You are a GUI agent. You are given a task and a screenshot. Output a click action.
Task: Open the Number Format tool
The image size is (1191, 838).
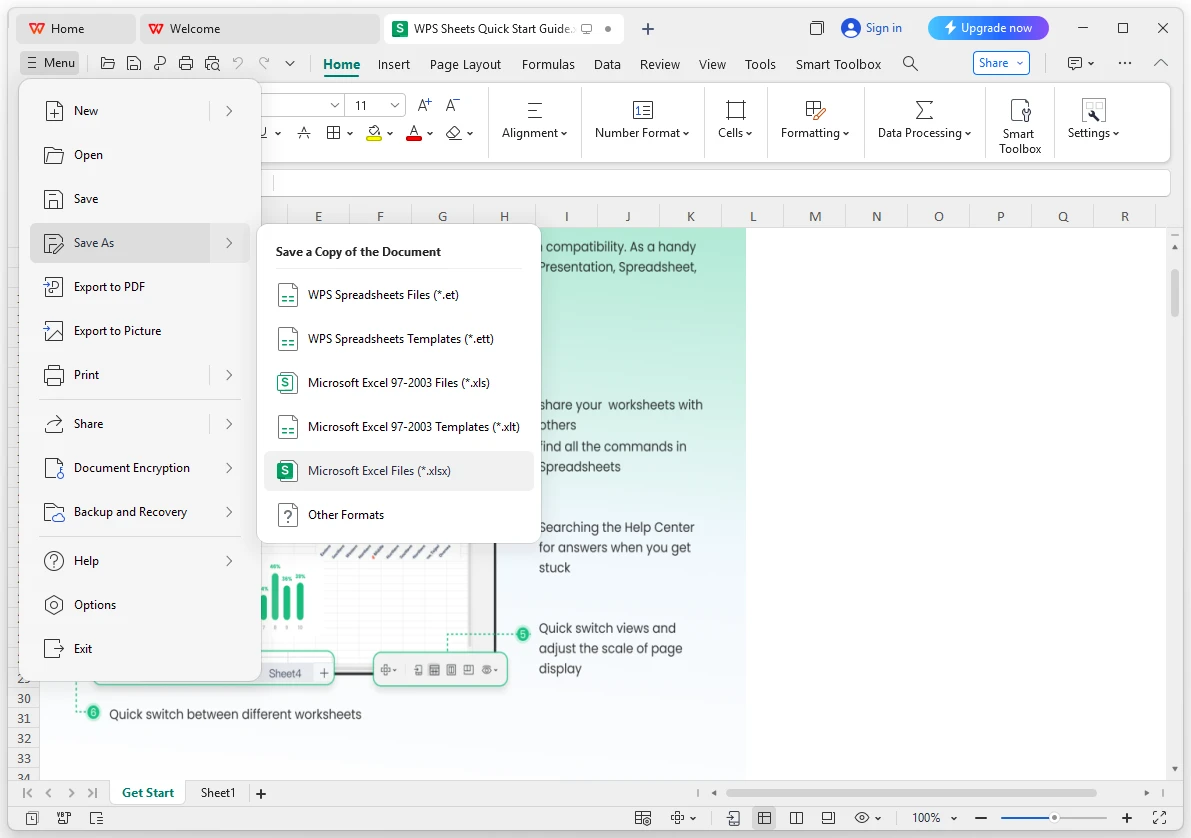click(x=642, y=121)
